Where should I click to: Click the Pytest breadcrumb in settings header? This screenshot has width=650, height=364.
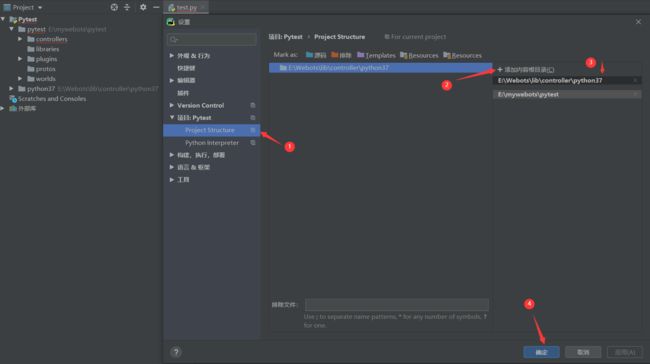tap(286, 37)
